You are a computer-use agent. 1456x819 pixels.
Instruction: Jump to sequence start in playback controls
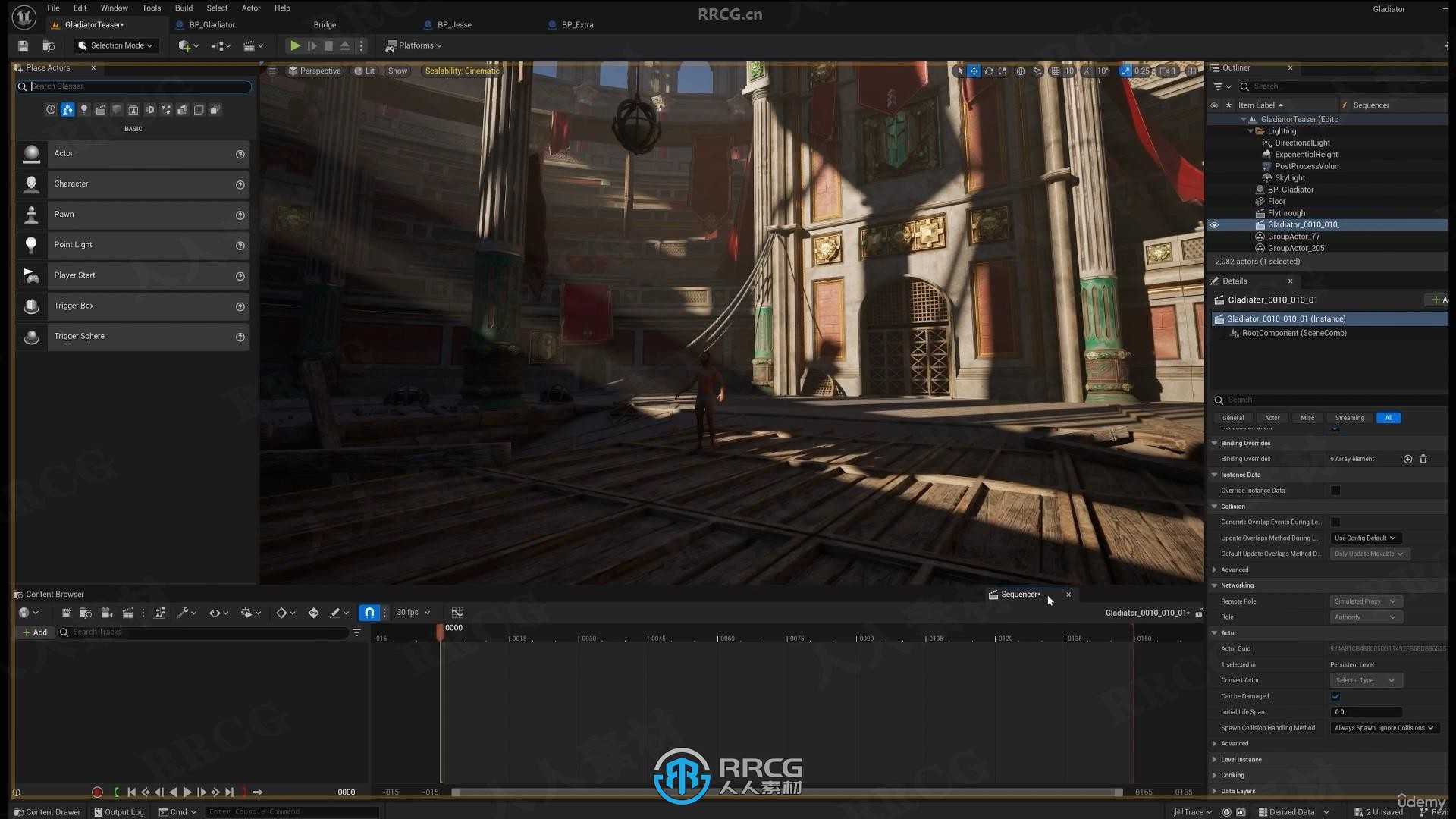coord(131,792)
